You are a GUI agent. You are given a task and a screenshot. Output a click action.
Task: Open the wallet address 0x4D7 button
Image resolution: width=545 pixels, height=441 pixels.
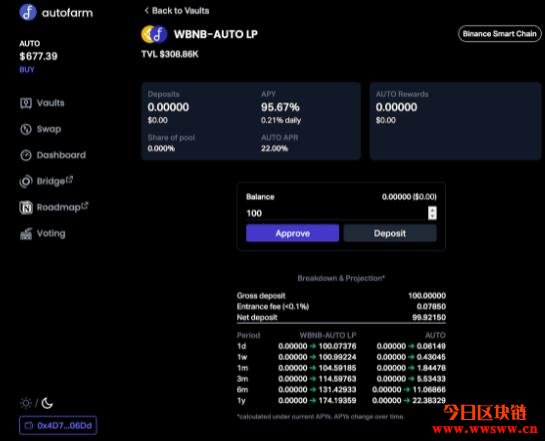tap(58, 425)
